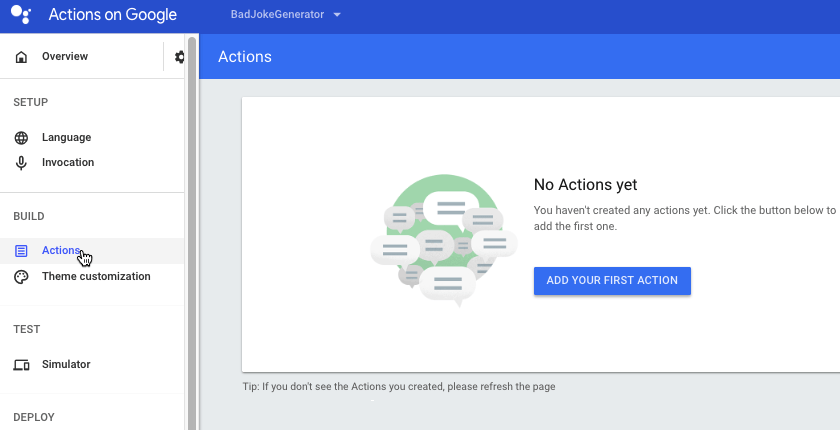Image resolution: width=840 pixels, height=430 pixels.
Task: Click the microphone icon beside Invocation
Action: pos(21,163)
